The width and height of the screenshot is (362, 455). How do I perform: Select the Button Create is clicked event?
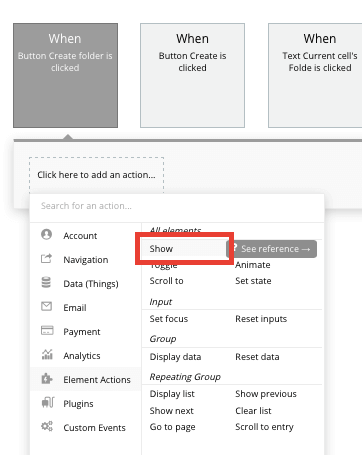192,75
